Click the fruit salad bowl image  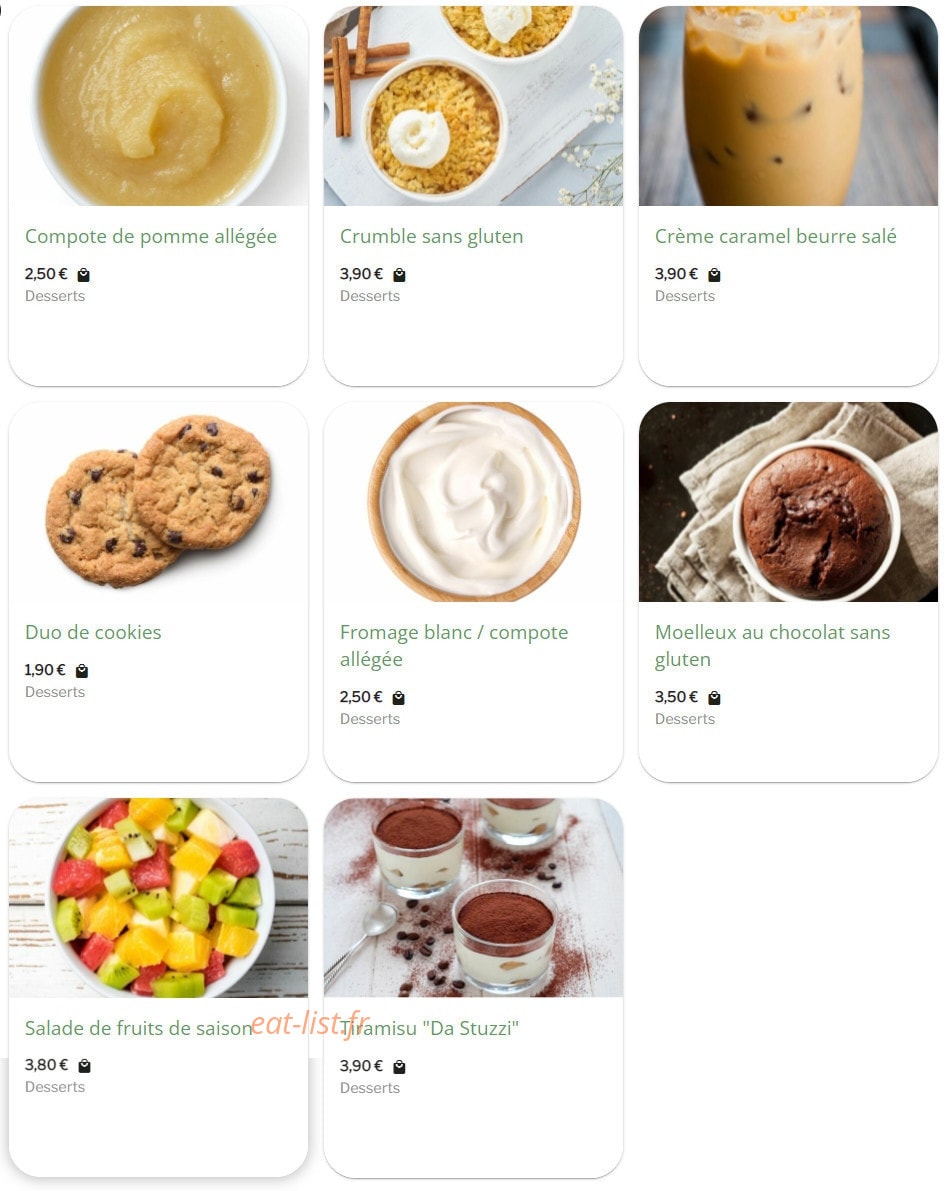(159, 897)
